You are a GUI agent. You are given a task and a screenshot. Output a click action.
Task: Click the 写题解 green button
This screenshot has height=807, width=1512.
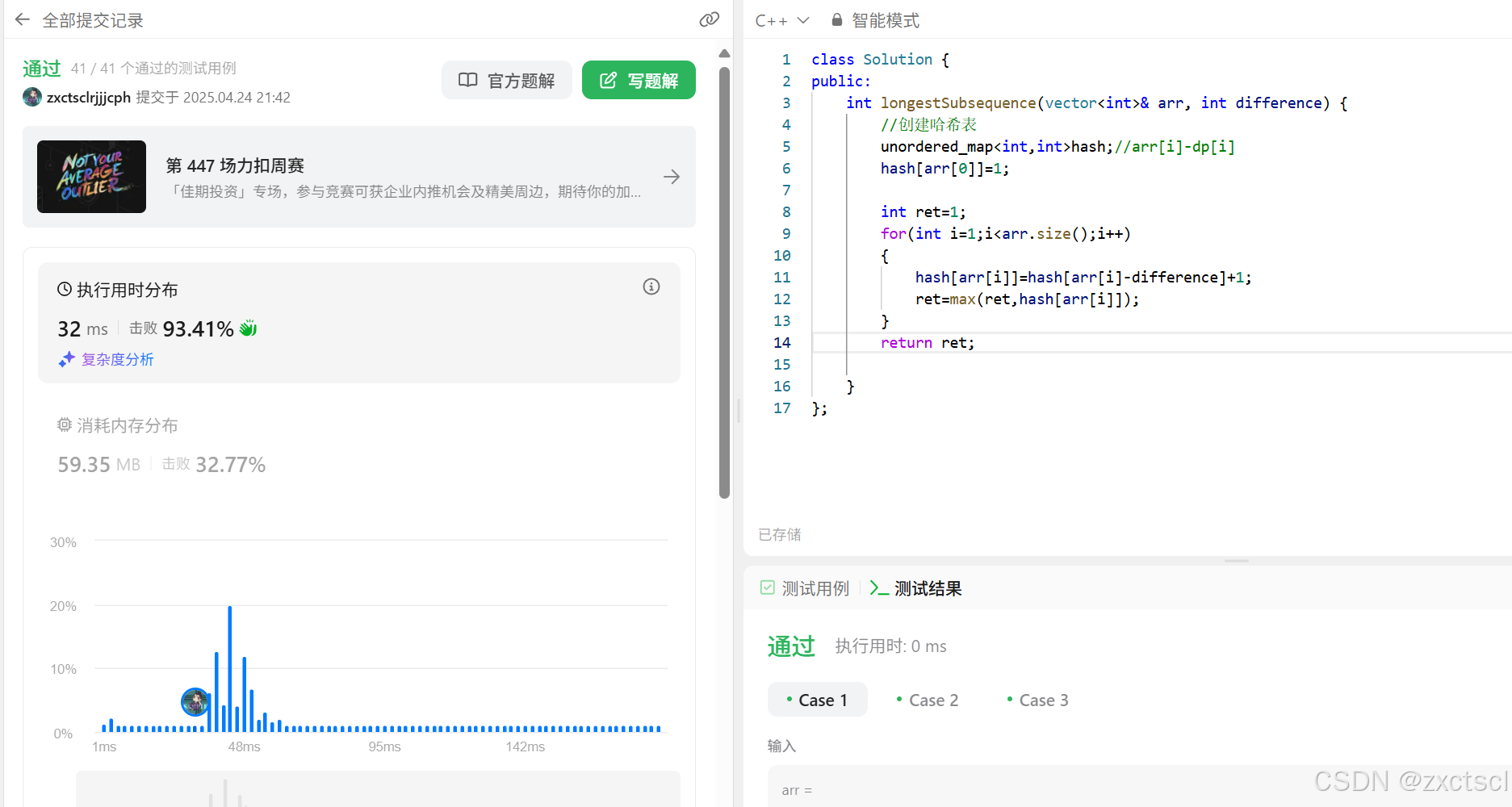(639, 81)
